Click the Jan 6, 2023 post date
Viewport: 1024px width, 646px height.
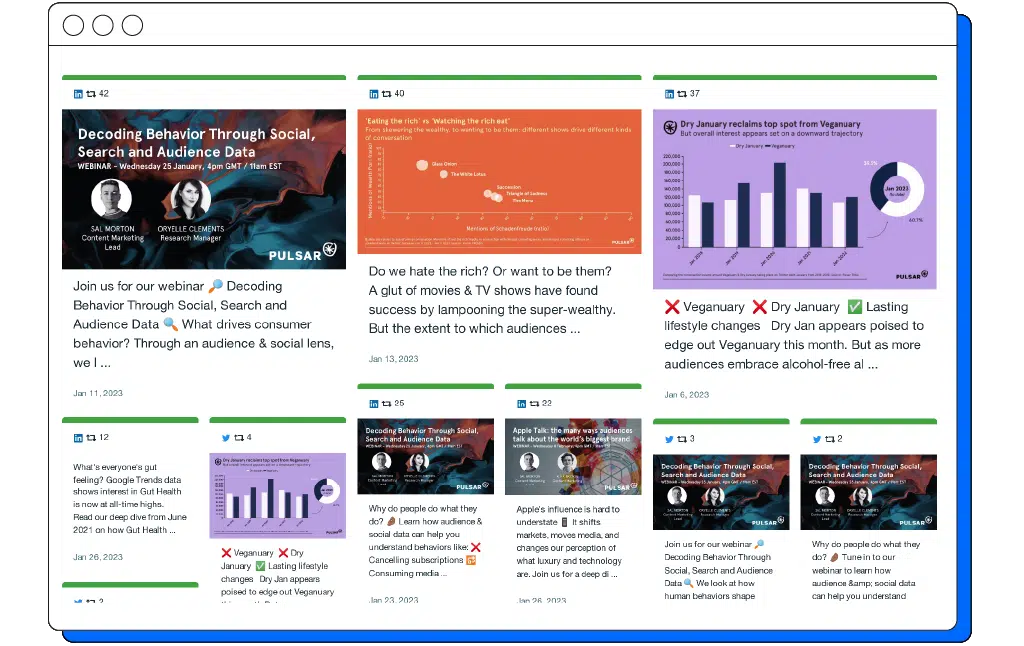pyautogui.click(x=686, y=394)
